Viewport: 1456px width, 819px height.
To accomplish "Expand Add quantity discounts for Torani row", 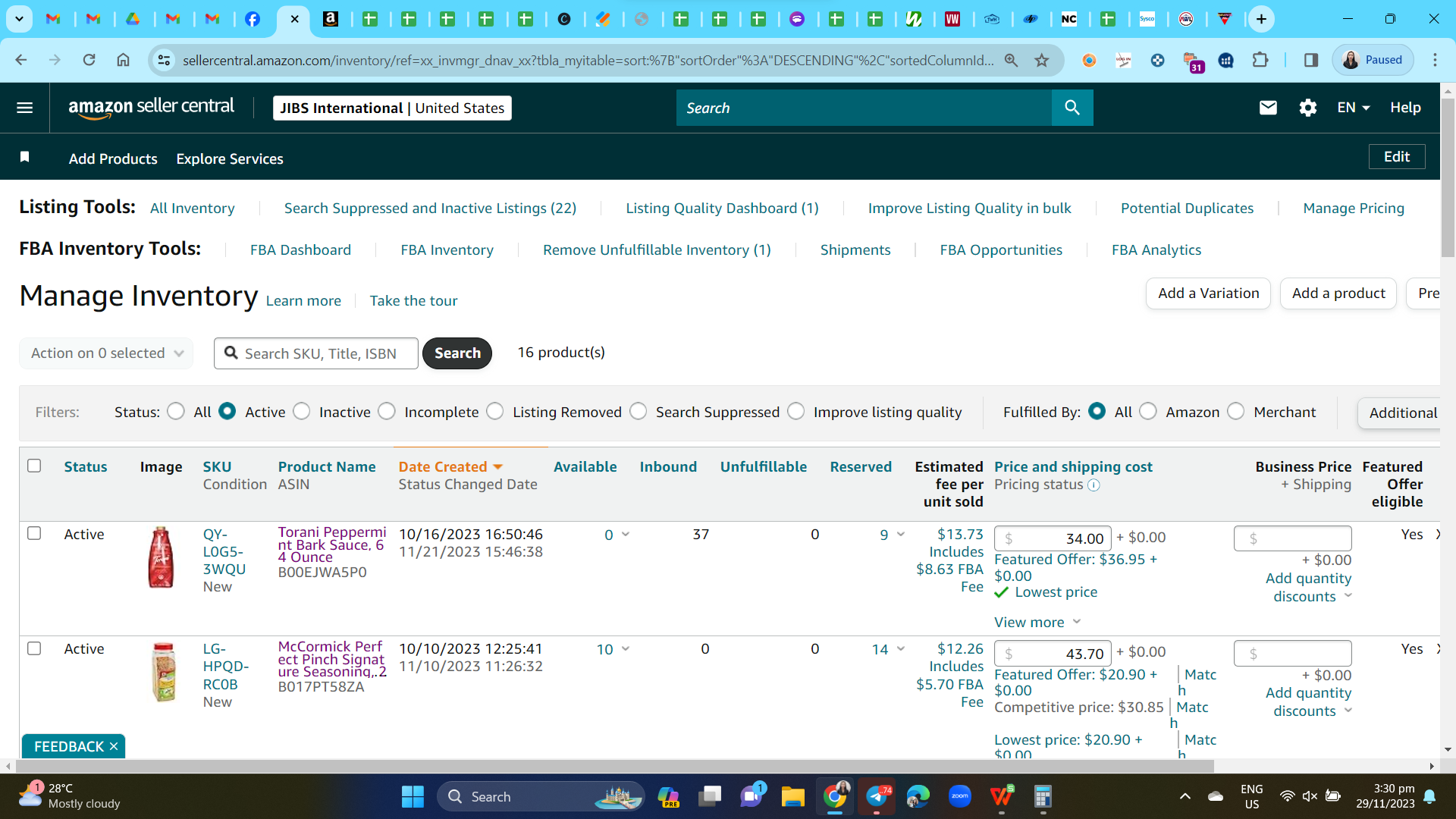I will (x=1308, y=587).
